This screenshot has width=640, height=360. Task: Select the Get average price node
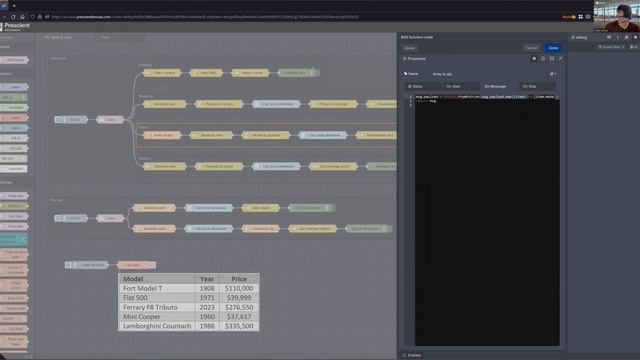tap(333, 166)
